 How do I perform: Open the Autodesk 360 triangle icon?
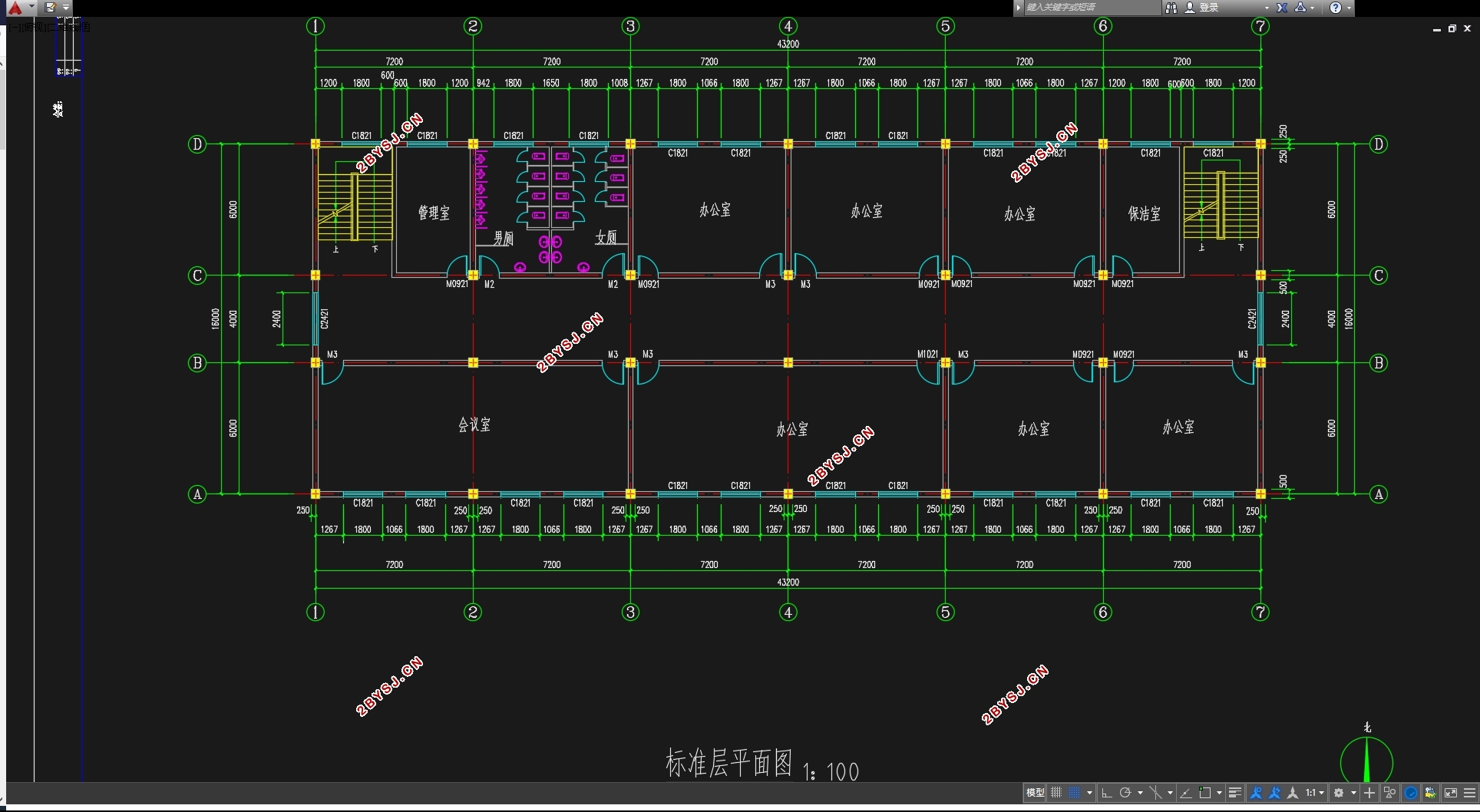pyautogui.click(x=1300, y=7)
